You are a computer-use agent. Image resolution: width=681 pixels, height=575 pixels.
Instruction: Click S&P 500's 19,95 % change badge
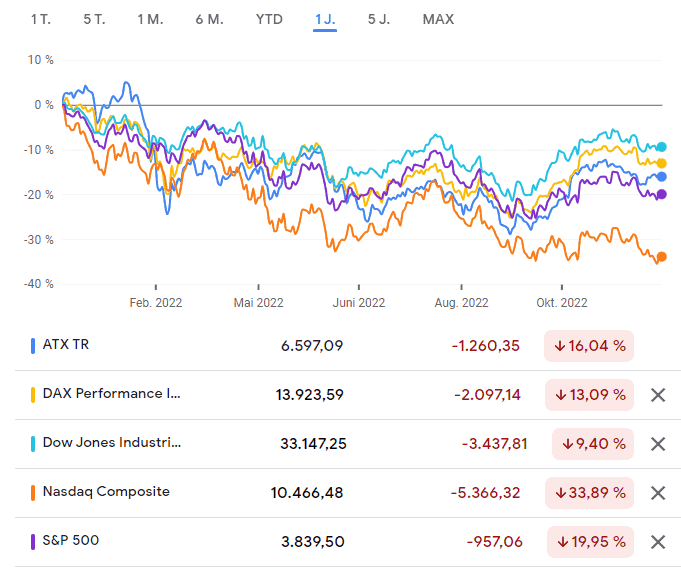pos(590,542)
